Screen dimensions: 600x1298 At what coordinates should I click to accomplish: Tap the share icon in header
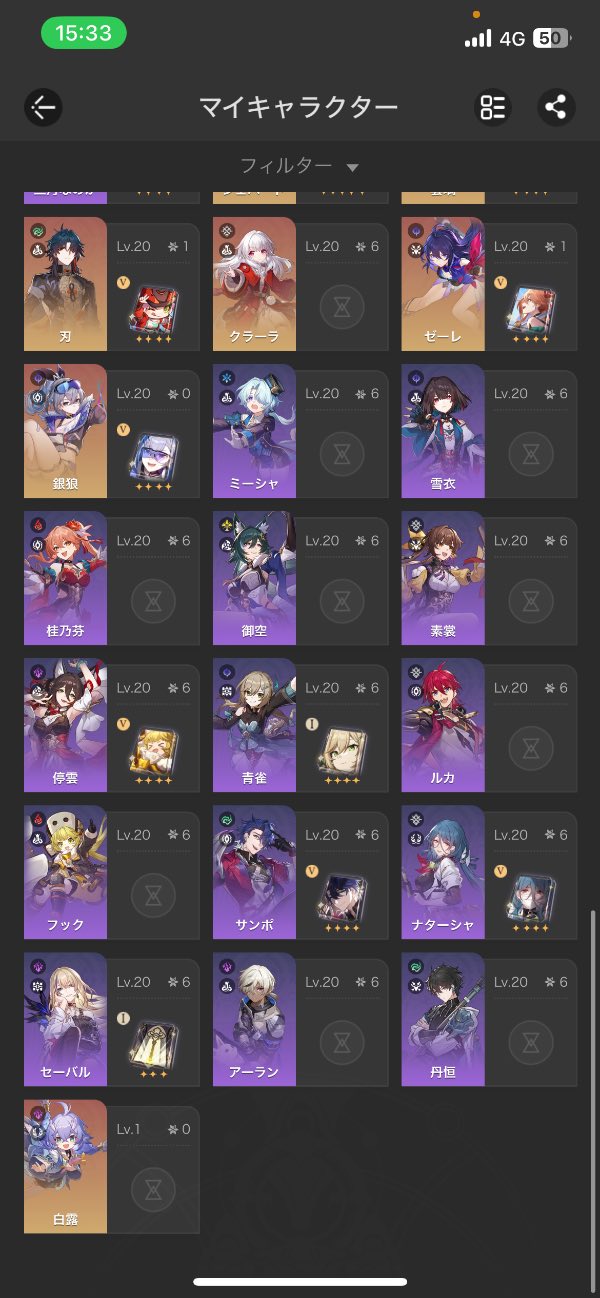[x=556, y=107]
